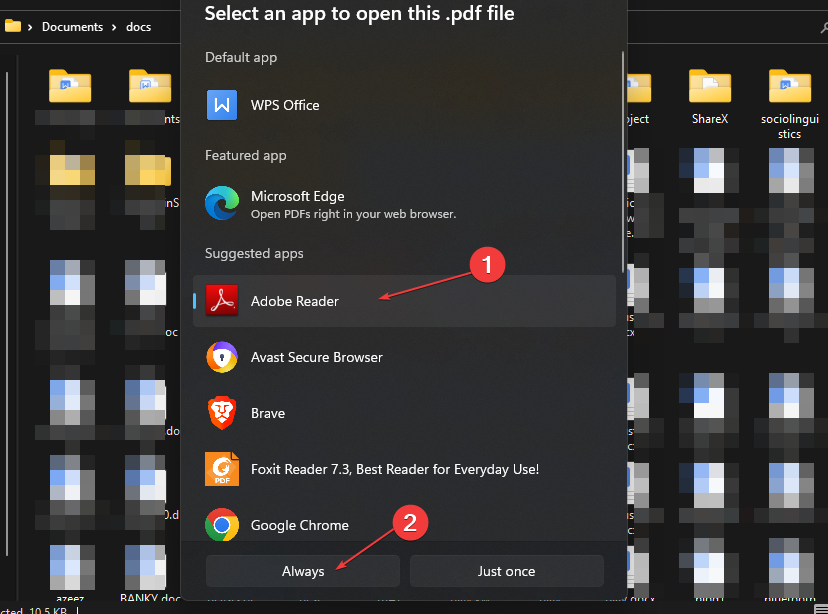Select the sociolinguistics folder in Explorer

click(x=789, y=105)
